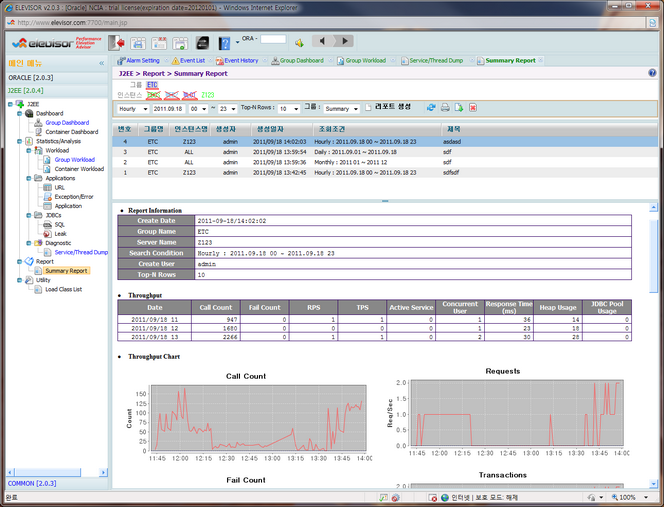The image size is (664, 507).
Task: Collapse the J2EE root tree node
Action: (10, 104)
